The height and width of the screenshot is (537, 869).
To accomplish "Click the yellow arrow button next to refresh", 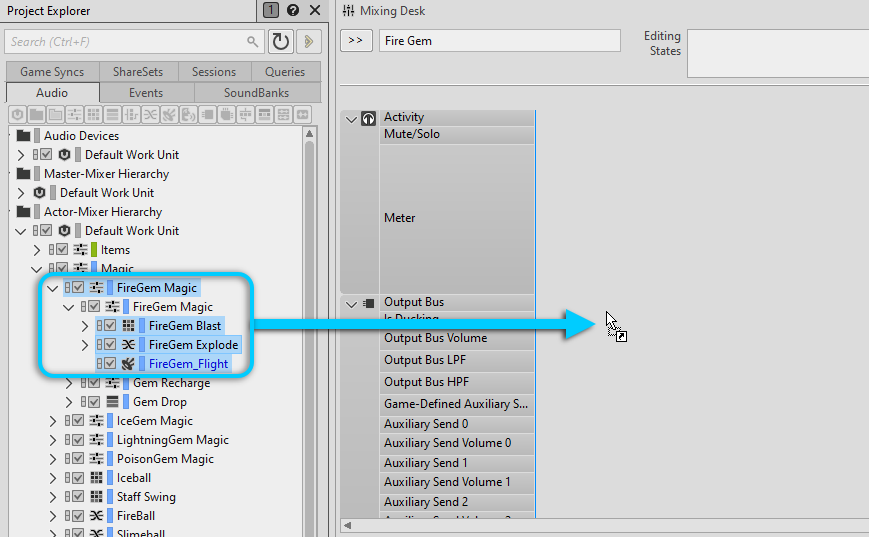I will pyautogui.click(x=309, y=41).
